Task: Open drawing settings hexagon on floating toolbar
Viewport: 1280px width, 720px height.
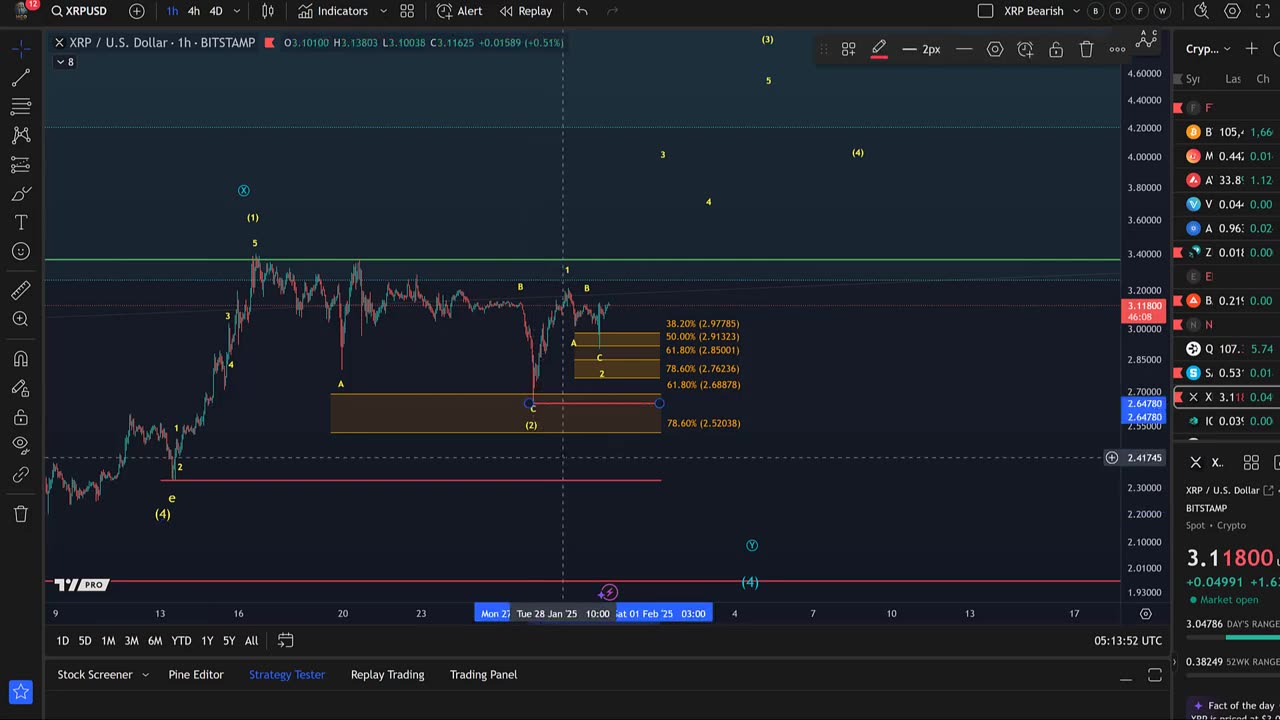Action: (x=995, y=49)
